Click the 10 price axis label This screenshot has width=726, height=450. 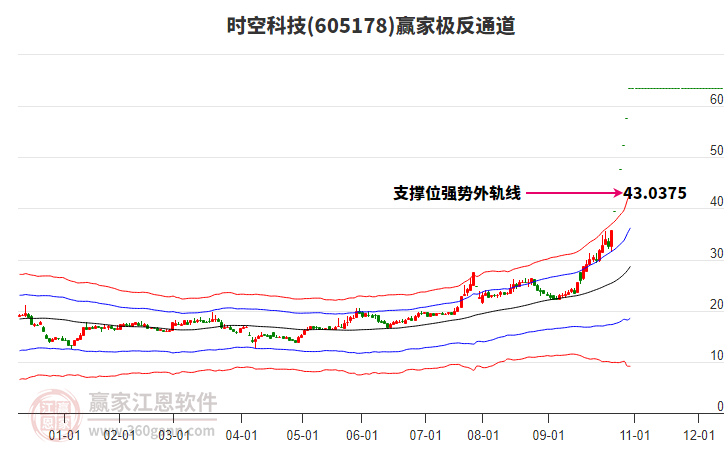click(716, 356)
